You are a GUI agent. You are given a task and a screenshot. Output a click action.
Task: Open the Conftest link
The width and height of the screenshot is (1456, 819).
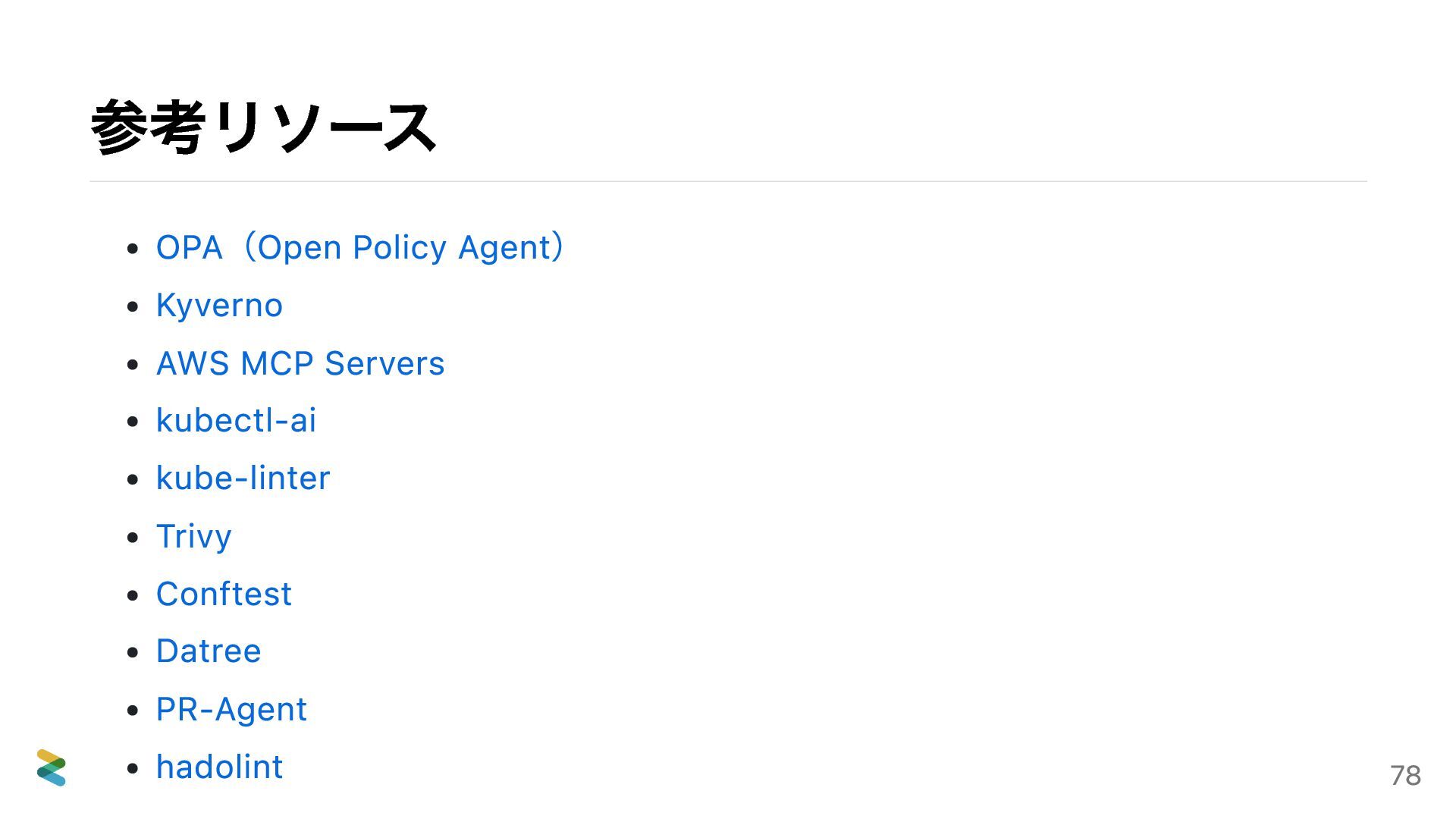coord(224,594)
